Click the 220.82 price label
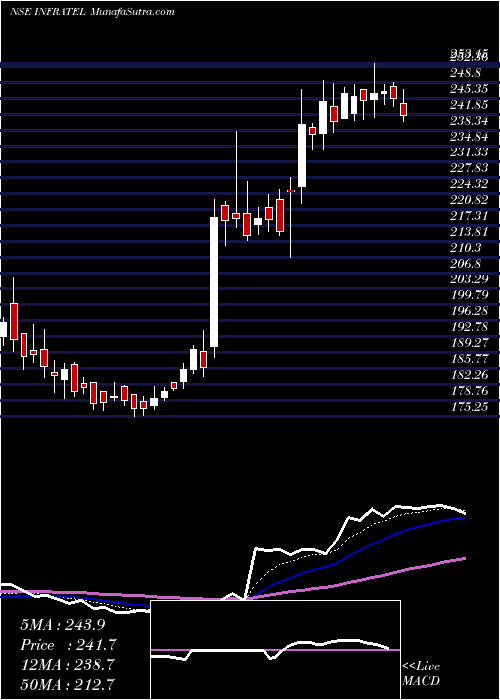 pyautogui.click(x=469, y=200)
